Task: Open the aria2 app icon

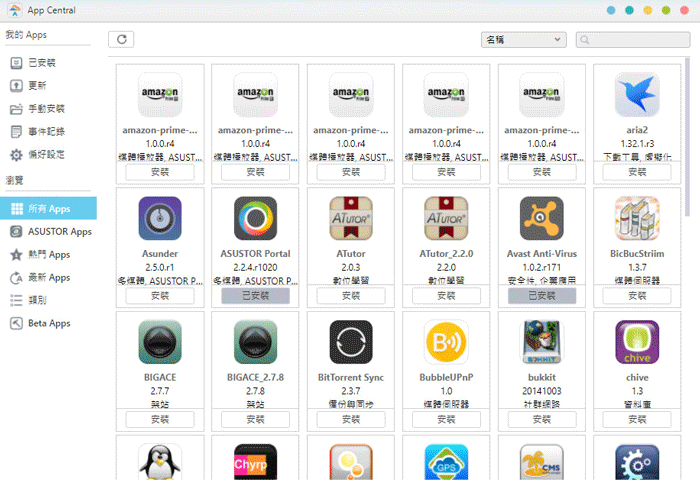Action: coord(637,94)
